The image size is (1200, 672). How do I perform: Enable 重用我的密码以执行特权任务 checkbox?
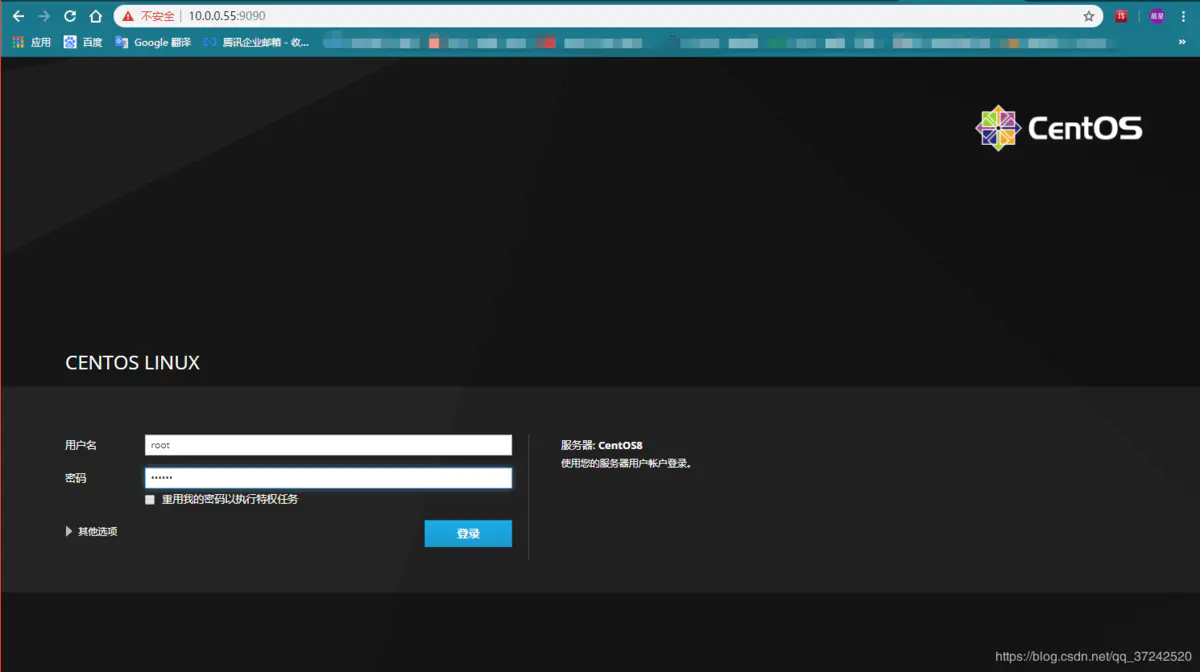tap(149, 499)
